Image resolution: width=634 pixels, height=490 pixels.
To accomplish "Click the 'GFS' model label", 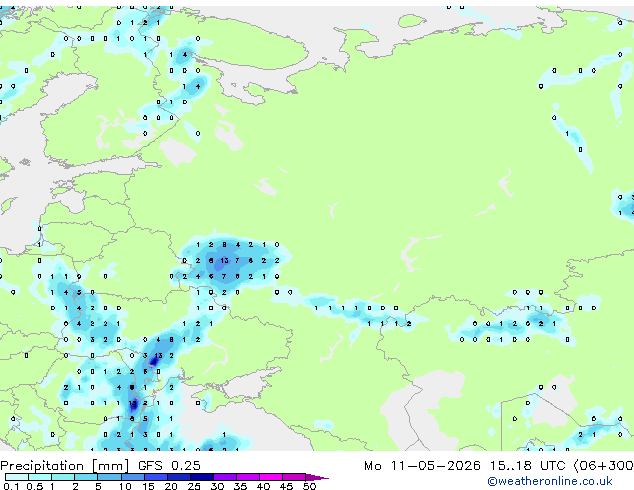I will pyautogui.click(x=150, y=466).
